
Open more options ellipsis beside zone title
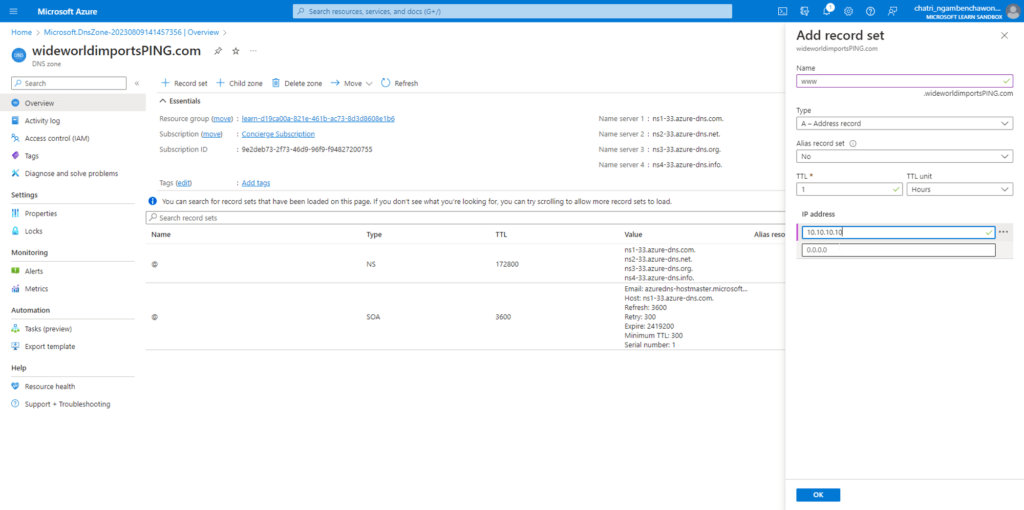[253, 51]
